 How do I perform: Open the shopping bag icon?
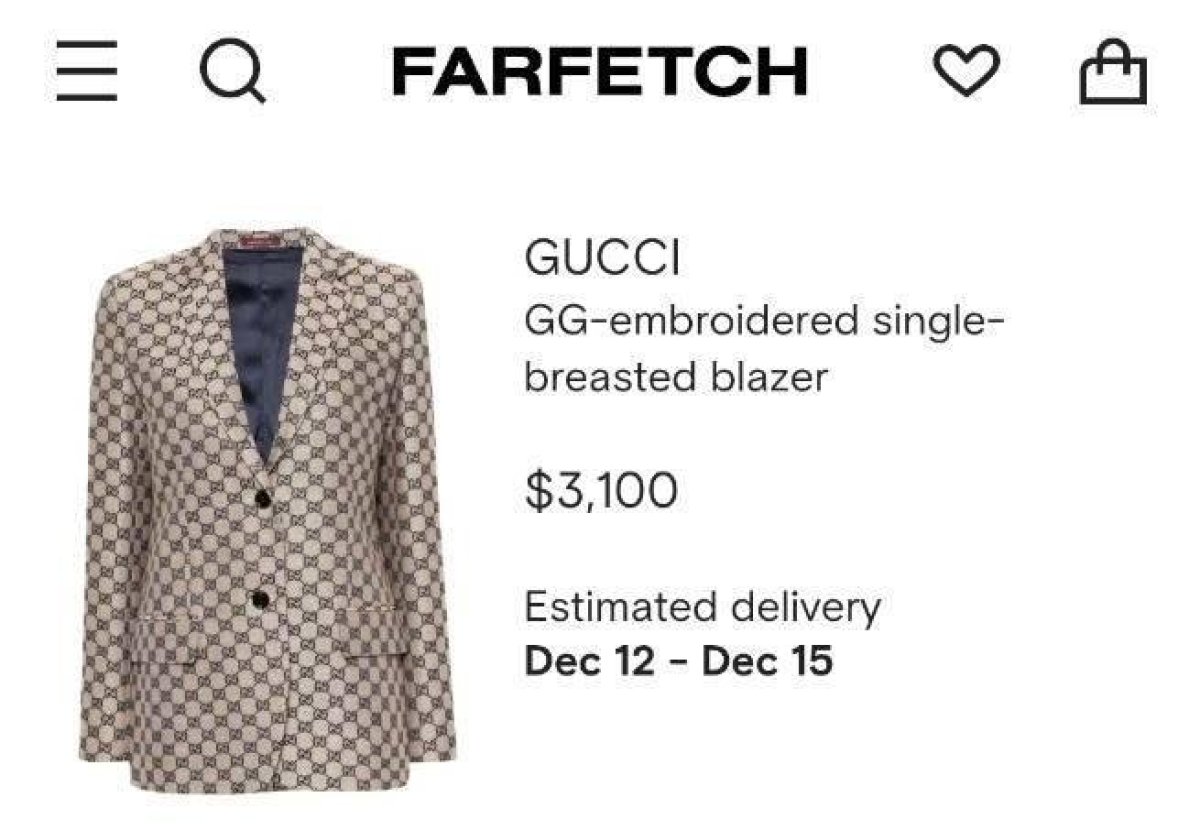click(1113, 73)
